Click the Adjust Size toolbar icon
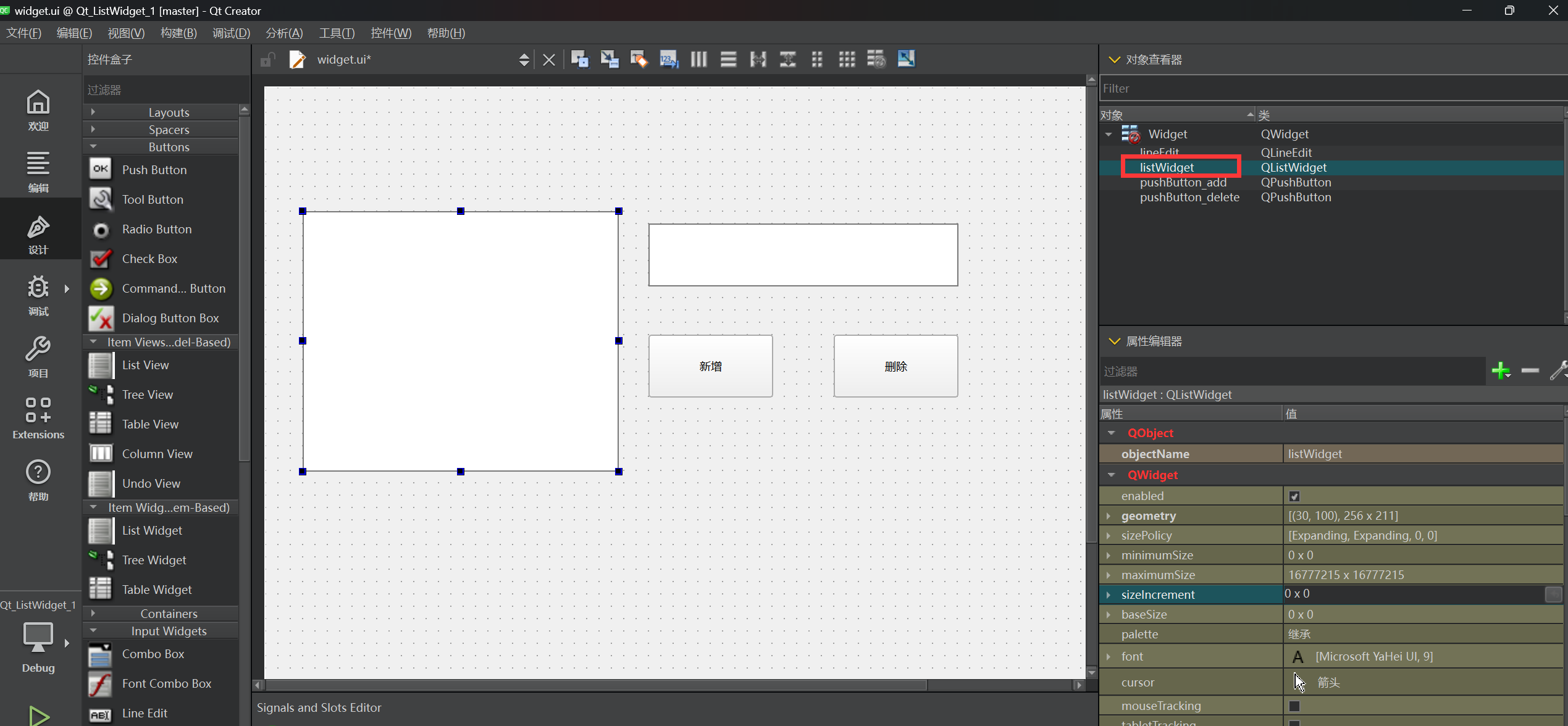Screen dimensions: 1568x726 click(x=906, y=59)
